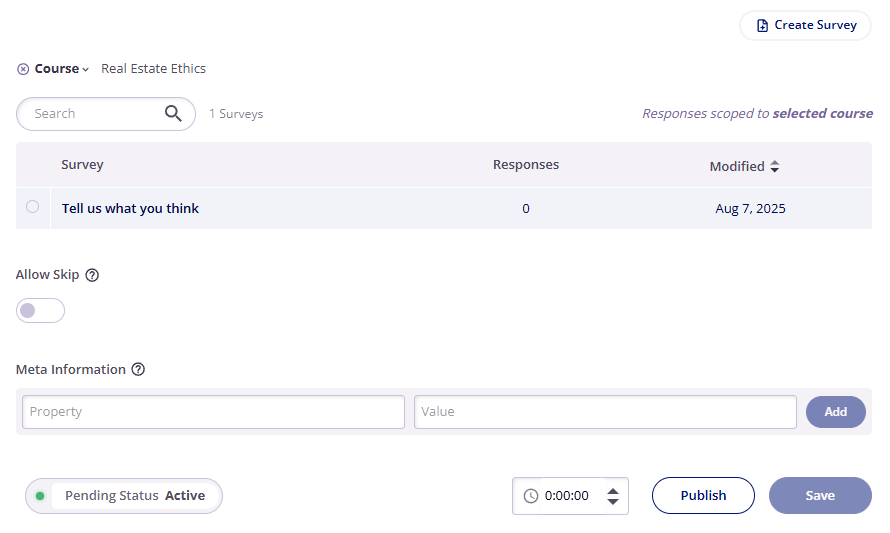Publish the survey
Screen dimensions: 890x533
[703, 496]
